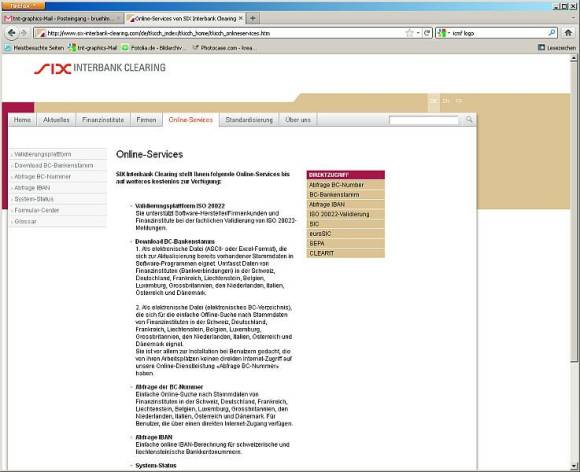Open the Validierungsplattform ISO 20022 heading link

[180, 206]
